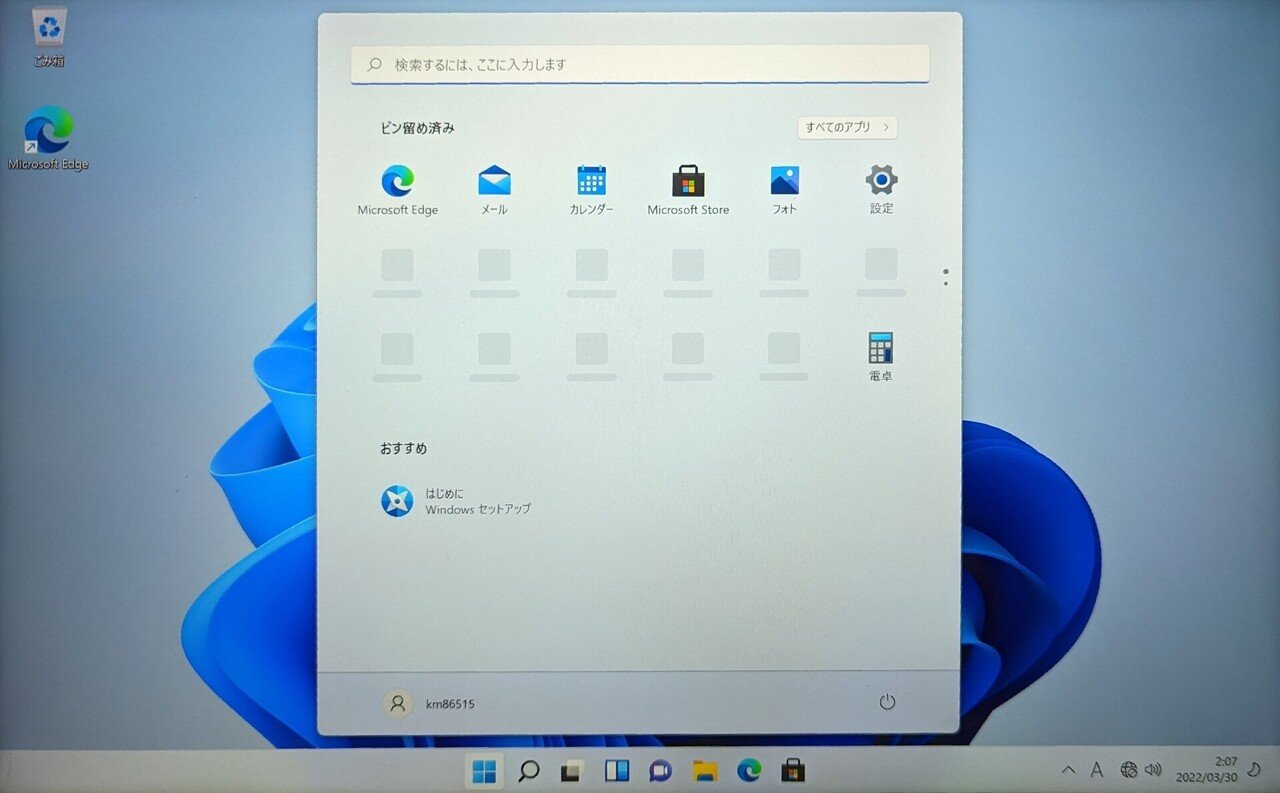Start a search with the taskbar magnifier icon
The height and width of the screenshot is (793, 1280).
click(x=529, y=771)
